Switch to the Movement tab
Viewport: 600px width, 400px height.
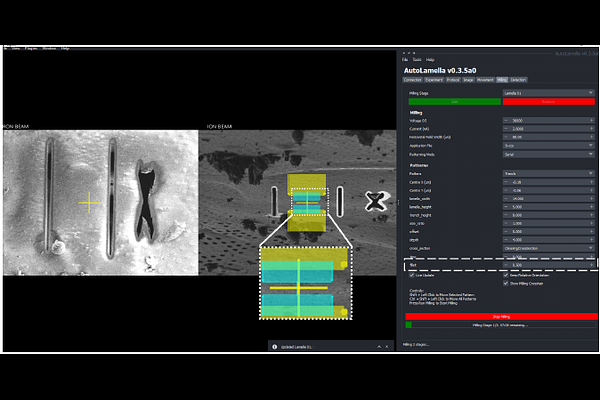[x=485, y=80]
